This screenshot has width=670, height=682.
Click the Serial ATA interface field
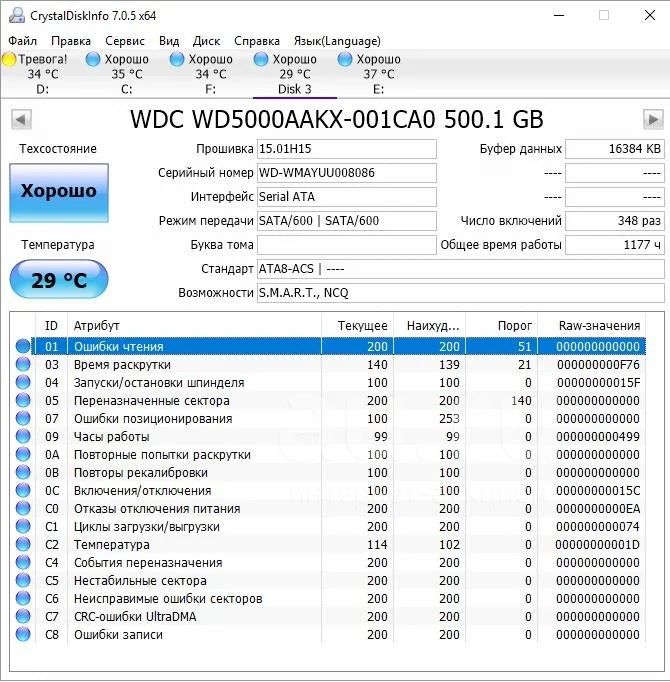pyautogui.click(x=347, y=197)
